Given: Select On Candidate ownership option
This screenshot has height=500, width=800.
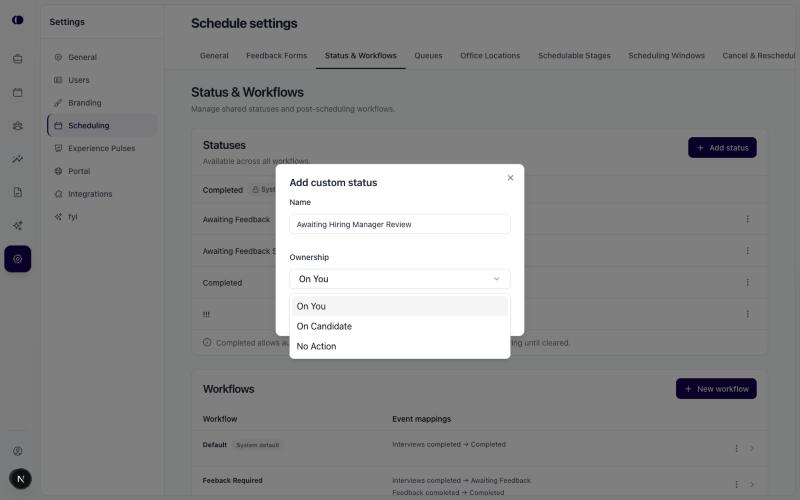Looking at the screenshot, I should point(399,326).
